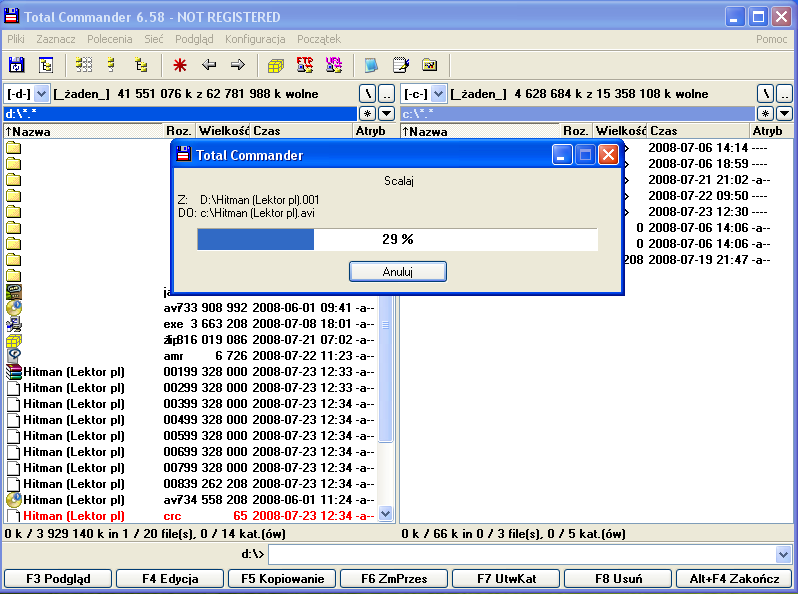Open the FTP connect toolbar icon
798x594 pixels.
[x=306, y=65]
